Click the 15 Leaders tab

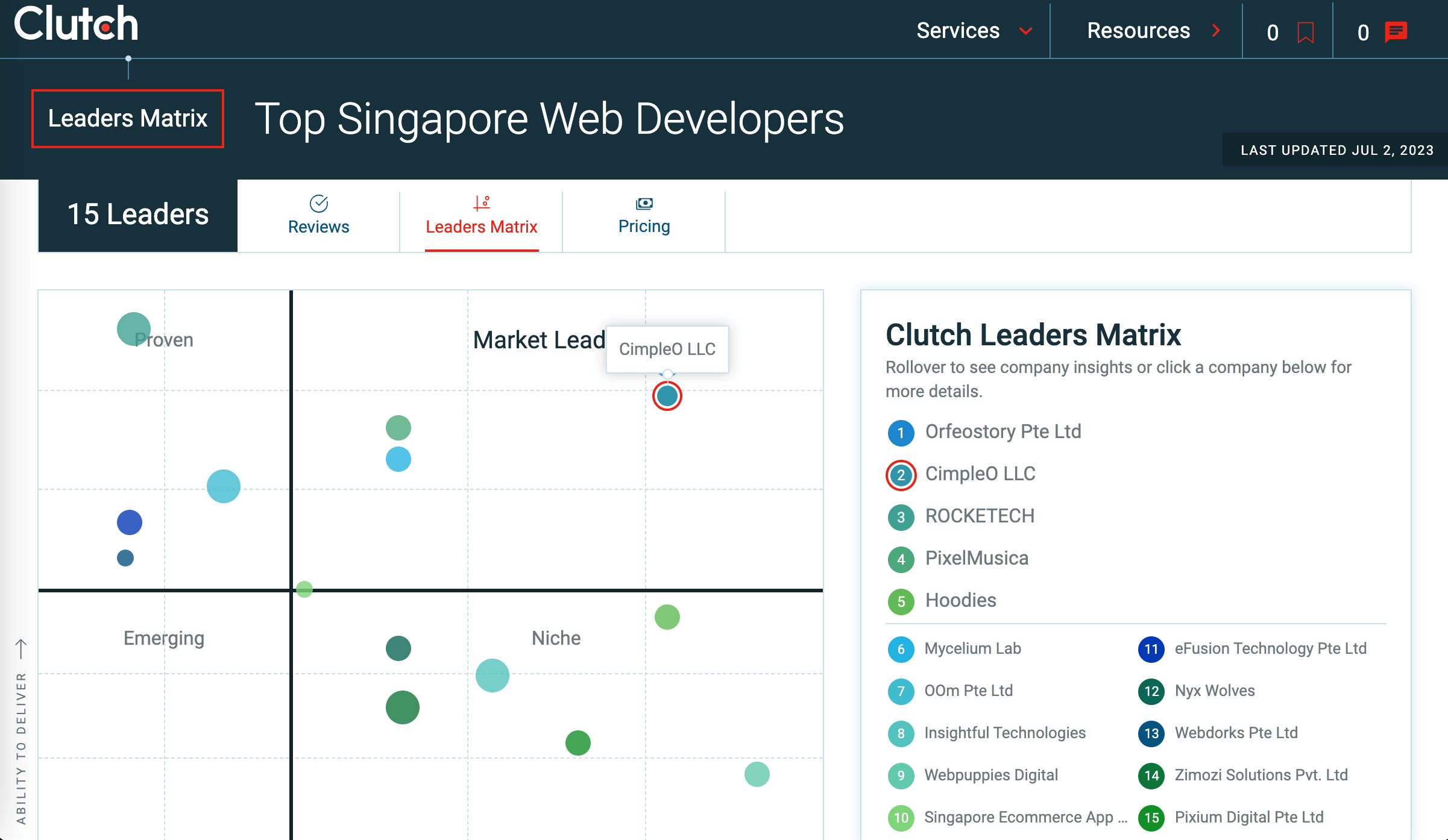(x=138, y=215)
